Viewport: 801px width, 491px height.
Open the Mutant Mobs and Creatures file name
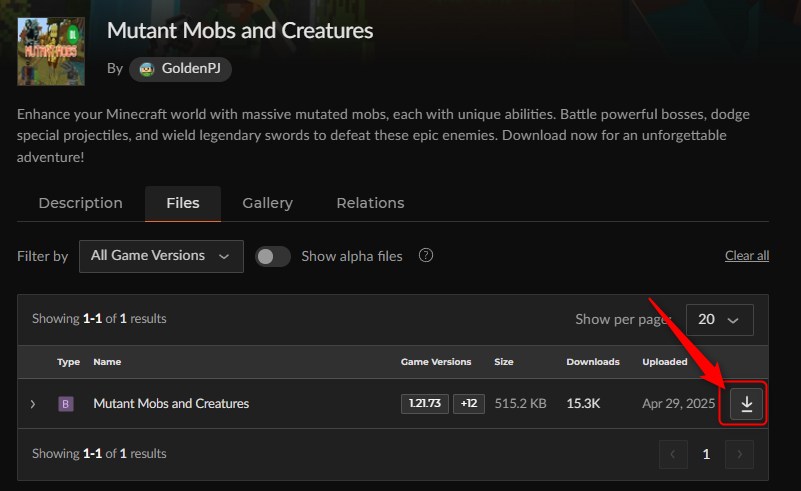tap(171, 404)
